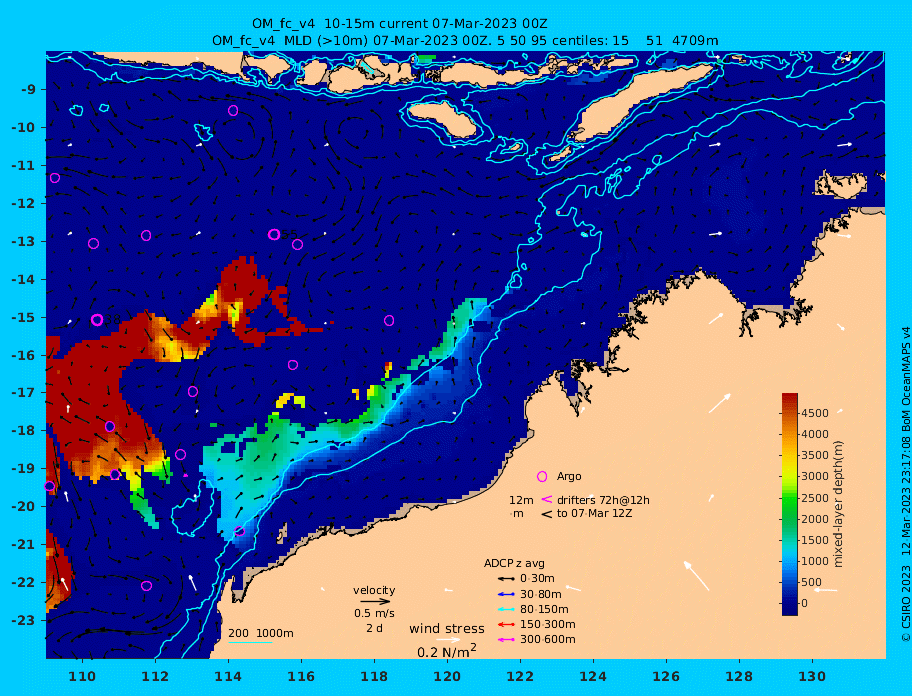The width and height of the screenshot is (912, 696).
Task: Click Argo float near 12.8S 111.7E
Action: click(x=146, y=235)
